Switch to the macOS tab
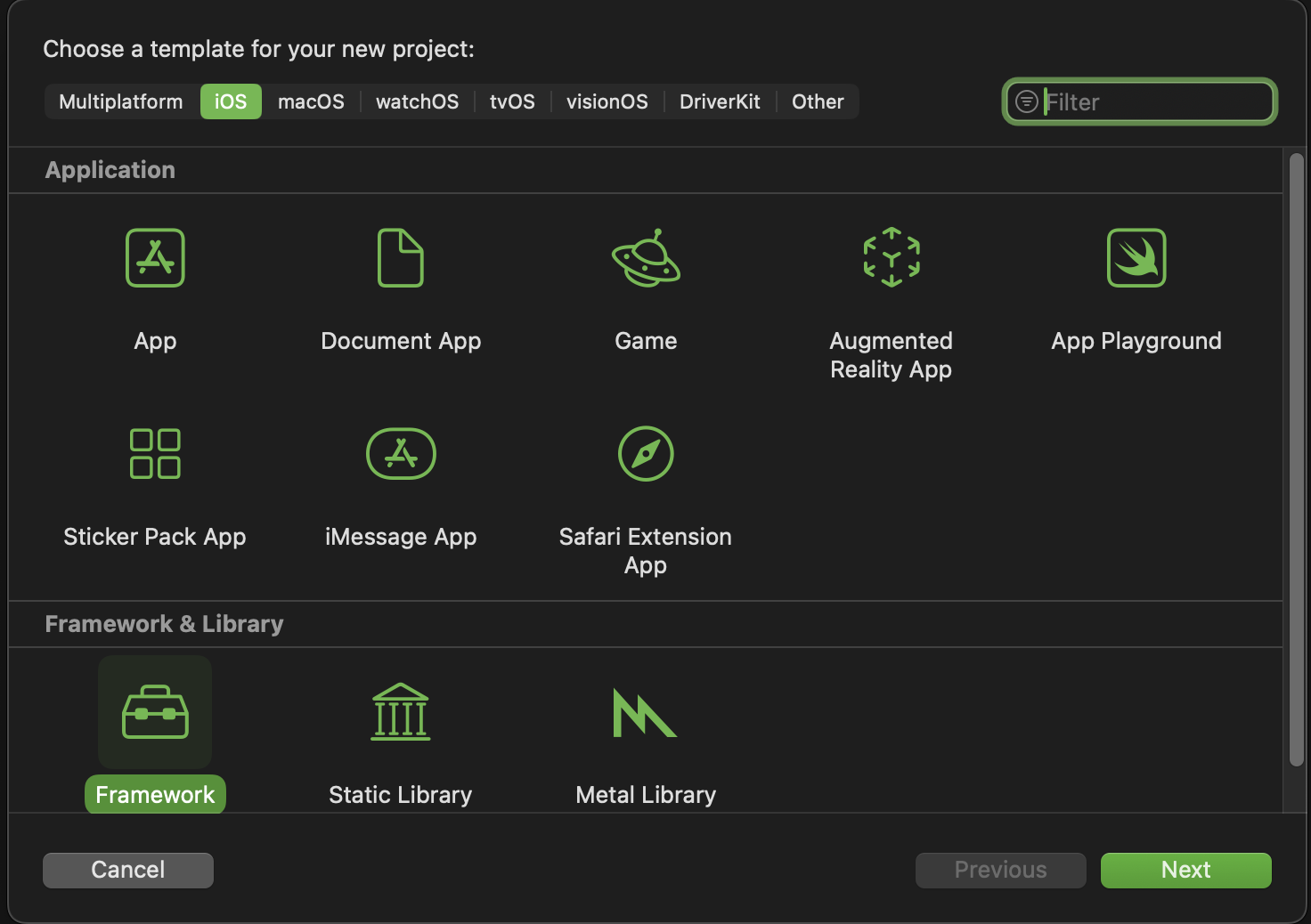1311x924 pixels. pos(311,101)
